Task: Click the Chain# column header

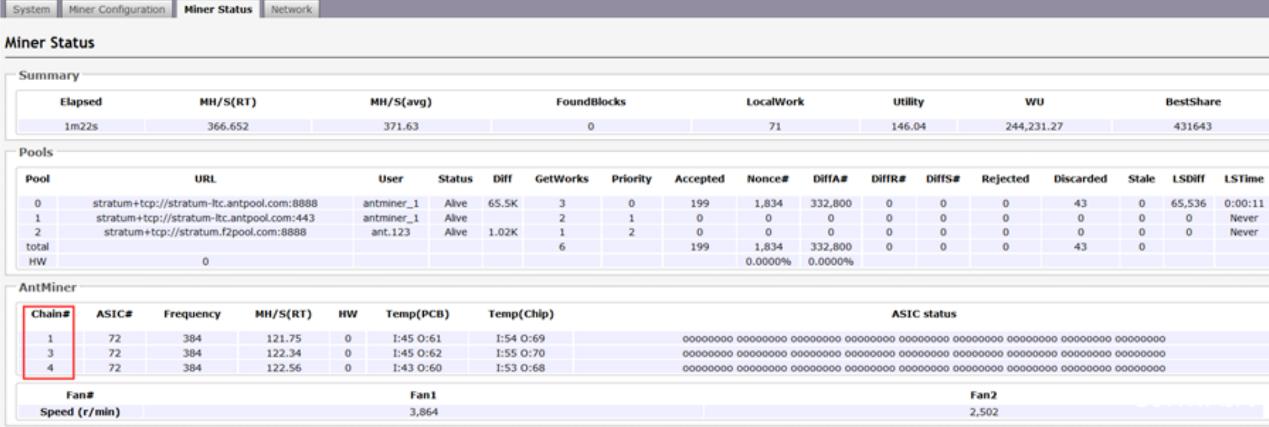Action: click(50, 314)
